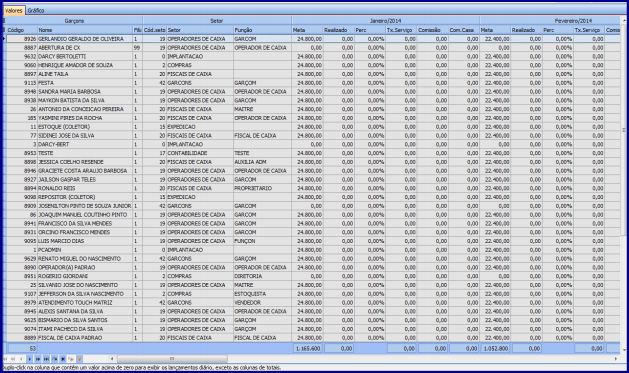Select GRACIETE COSTA ARAUJO BARBOSA row
The width and height of the screenshot is (629, 373).
click(313, 171)
